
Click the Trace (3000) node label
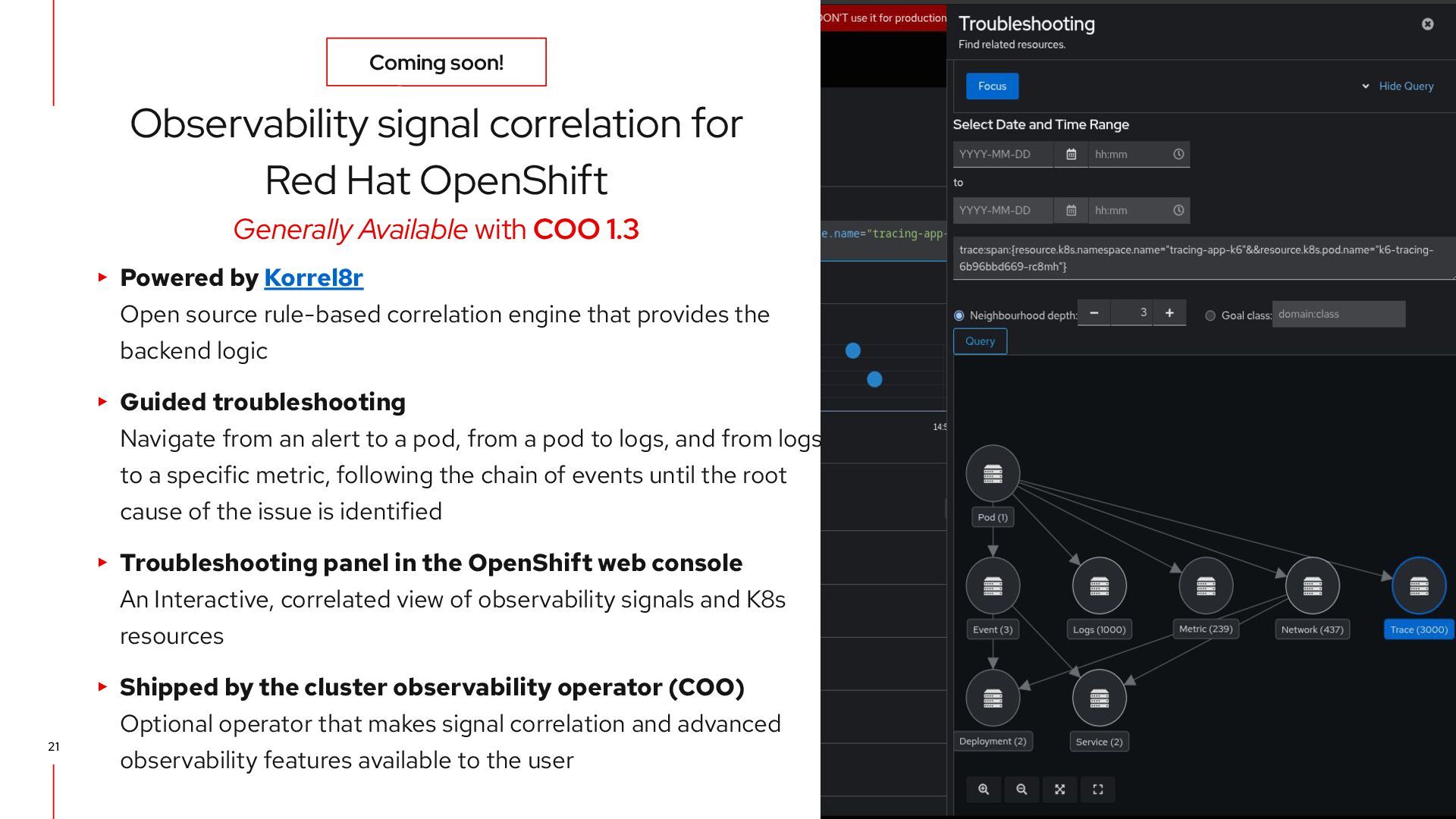pyautogui.click(x=1418, y=629)
